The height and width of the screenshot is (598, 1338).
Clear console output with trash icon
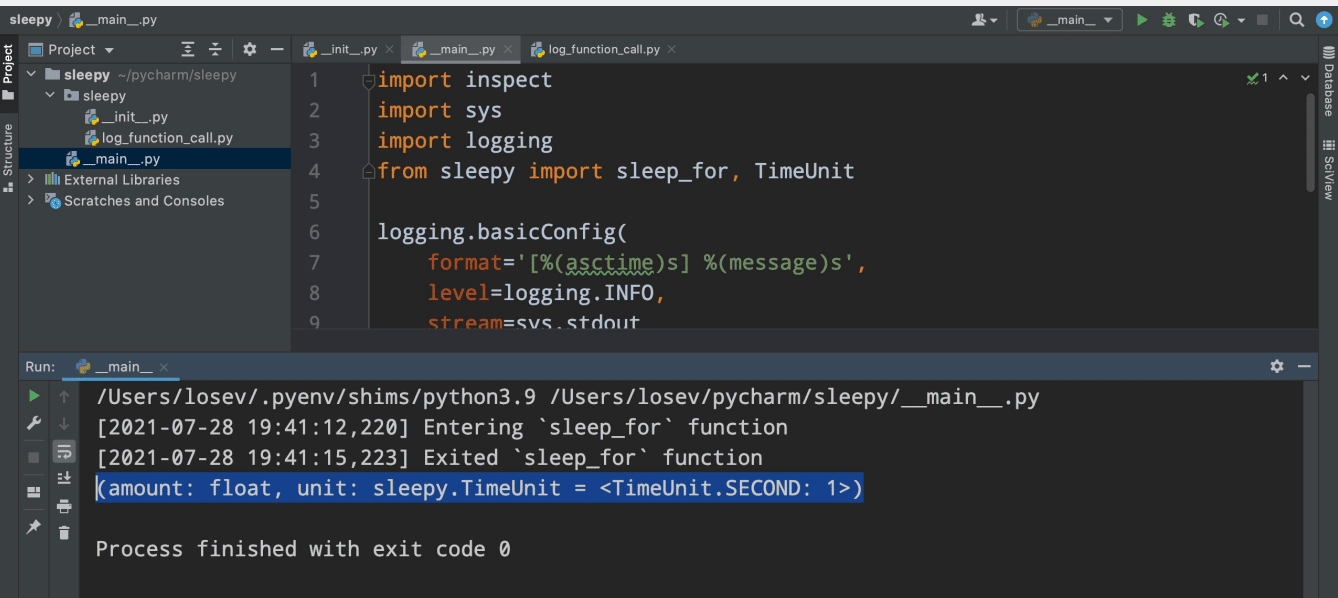(x=64, y=533)
